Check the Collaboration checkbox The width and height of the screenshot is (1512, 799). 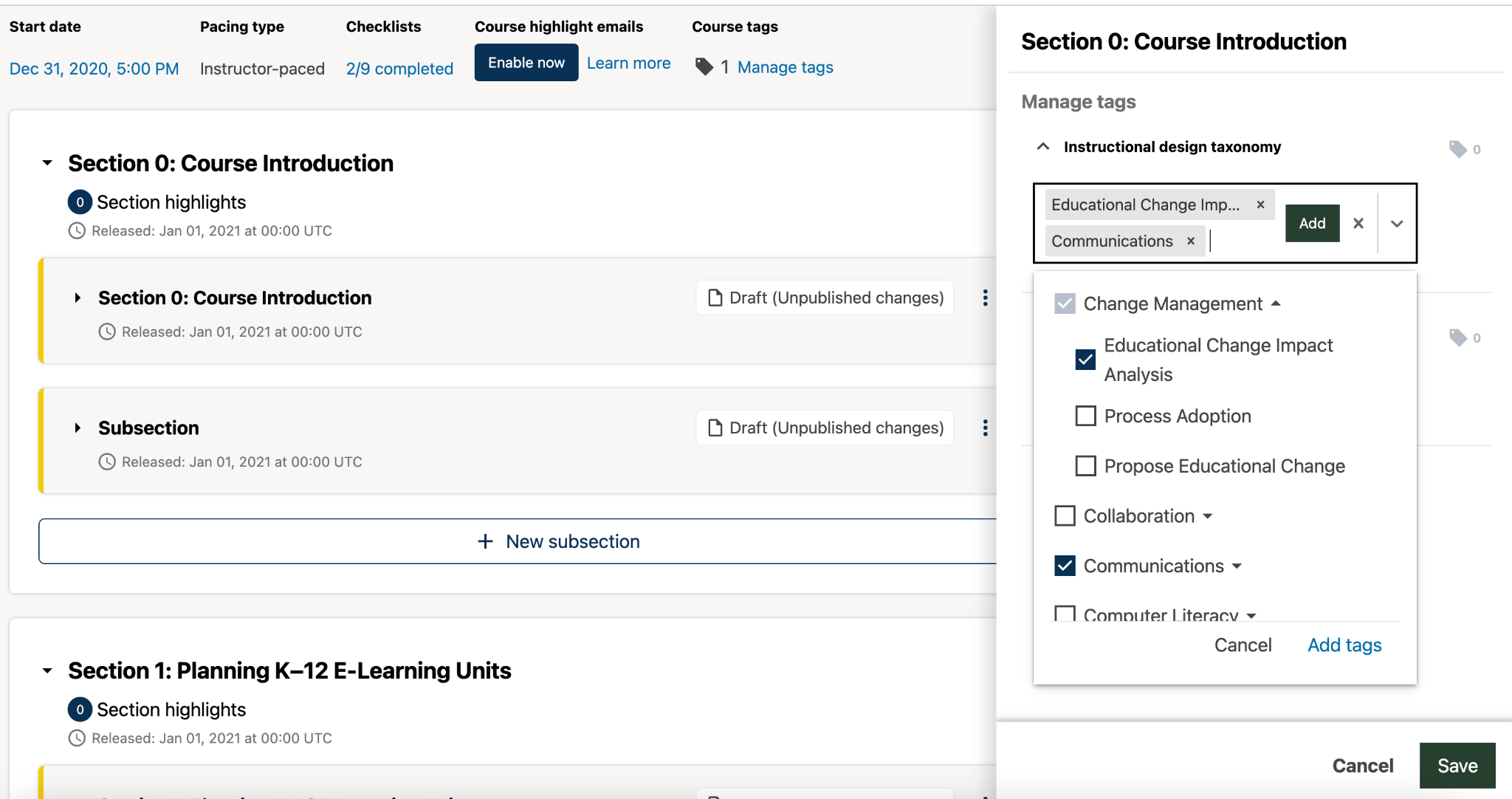pos(1065,516)
